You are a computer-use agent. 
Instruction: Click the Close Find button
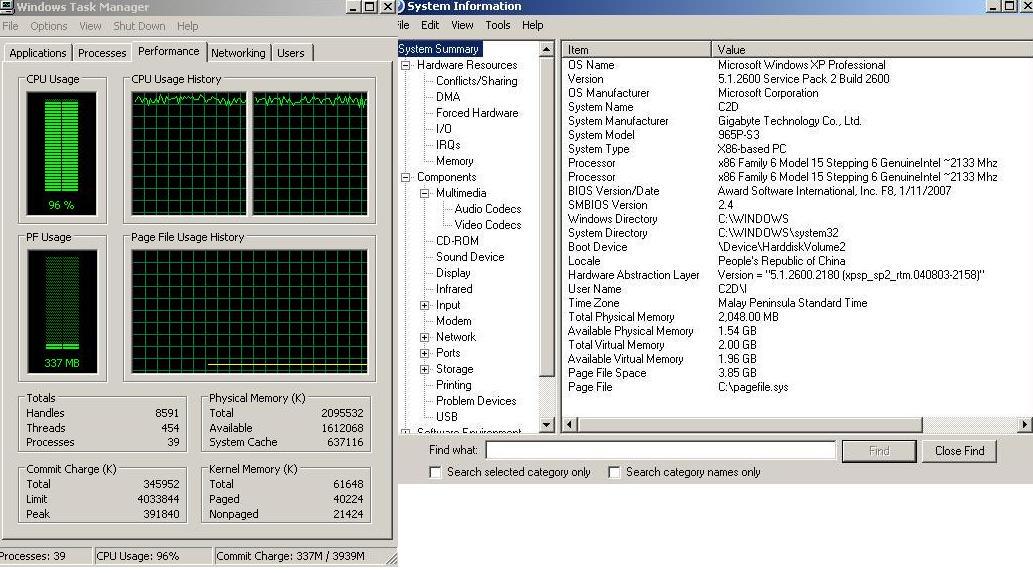959,450
